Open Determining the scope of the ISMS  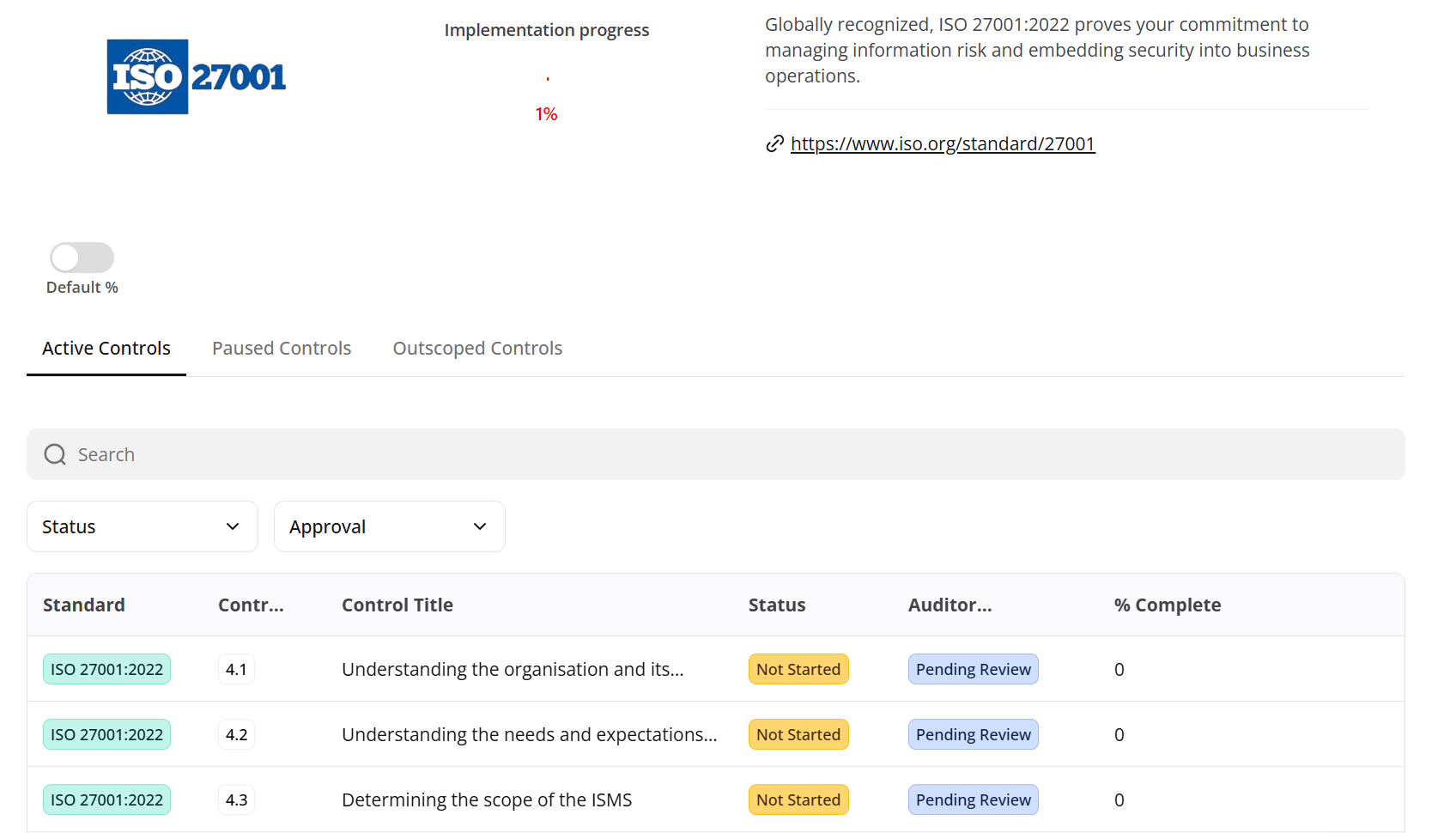click(x=487, y=800)
